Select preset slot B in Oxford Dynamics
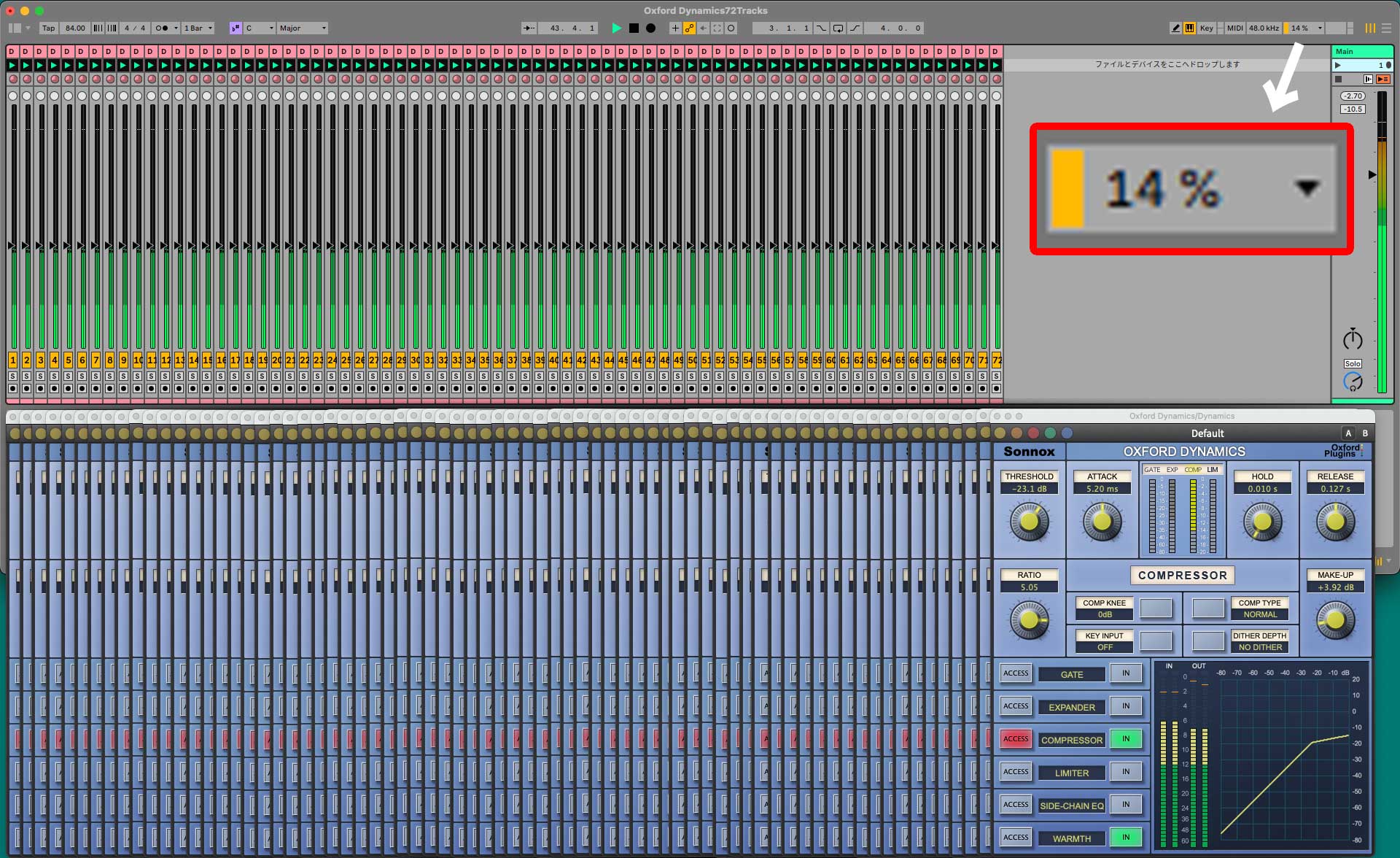The width and height of the screenshot is (1400, 858). click(x=1365, y=433)
